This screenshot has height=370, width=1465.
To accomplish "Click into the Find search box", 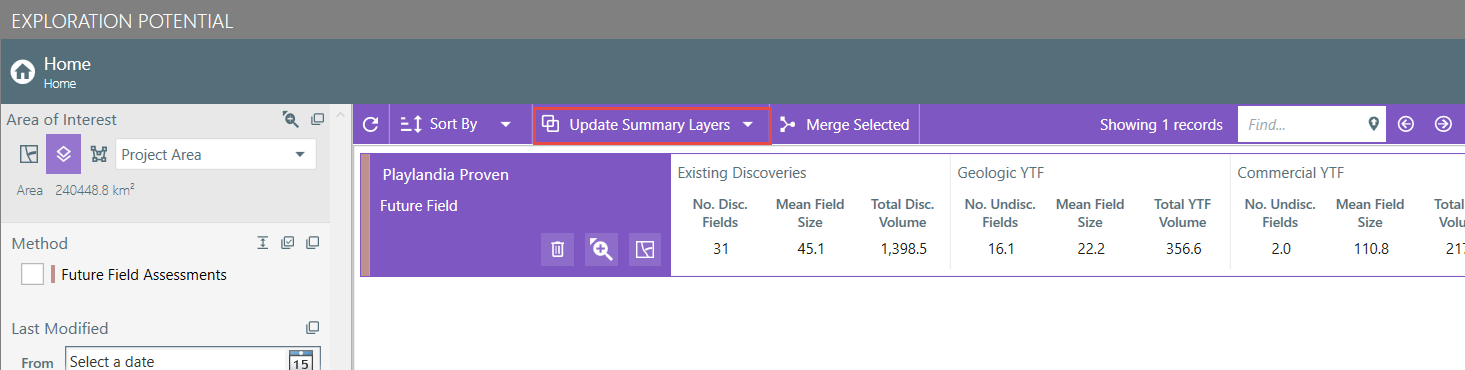I will point(1301,125).
